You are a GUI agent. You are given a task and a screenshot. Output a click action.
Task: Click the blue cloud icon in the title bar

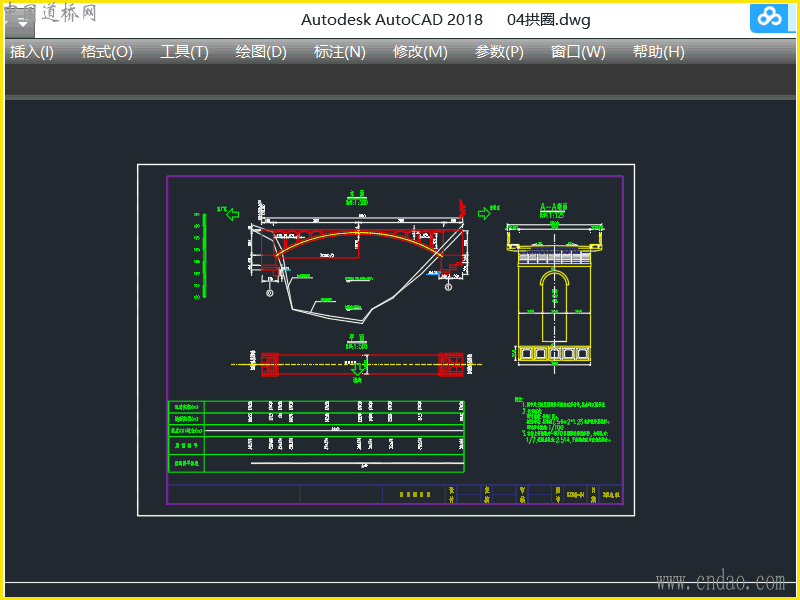(769, 18)
